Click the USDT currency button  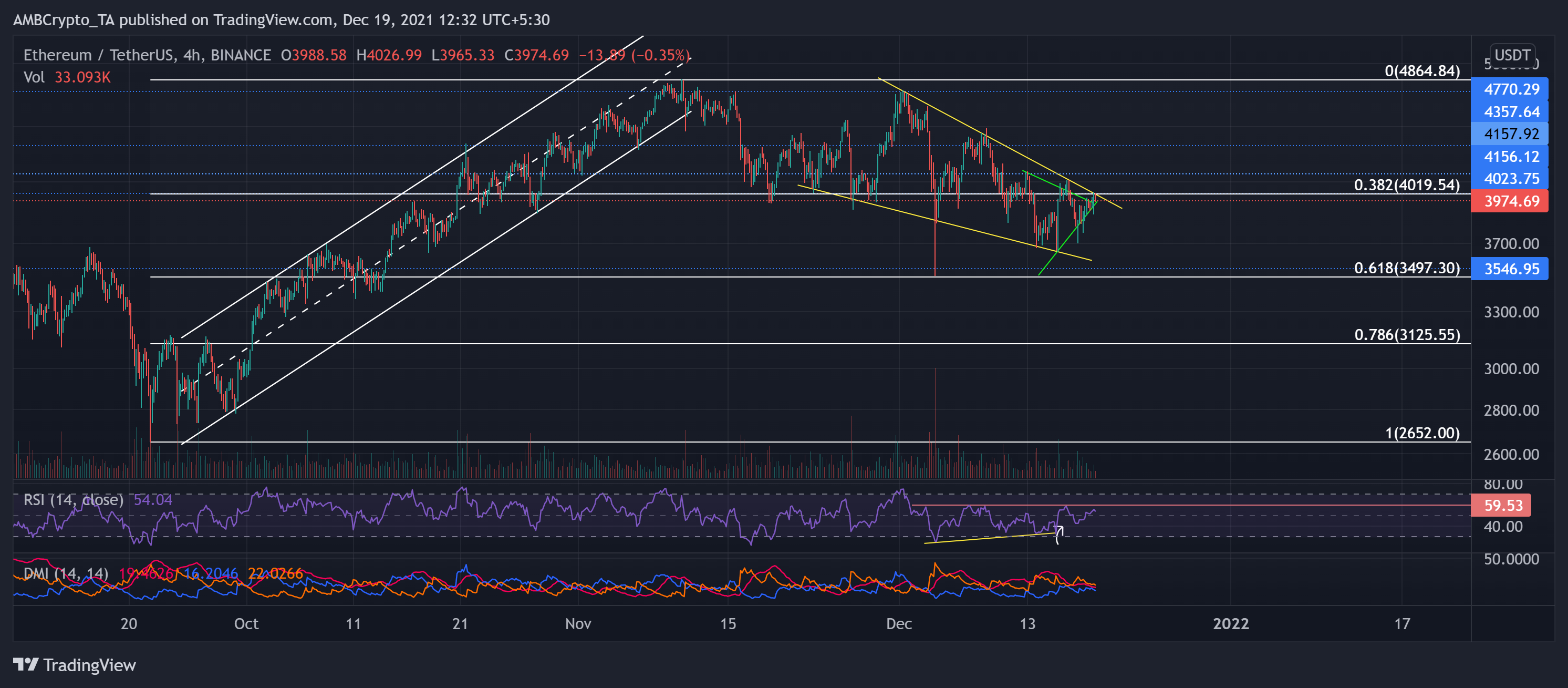[x=1511, y=55]
